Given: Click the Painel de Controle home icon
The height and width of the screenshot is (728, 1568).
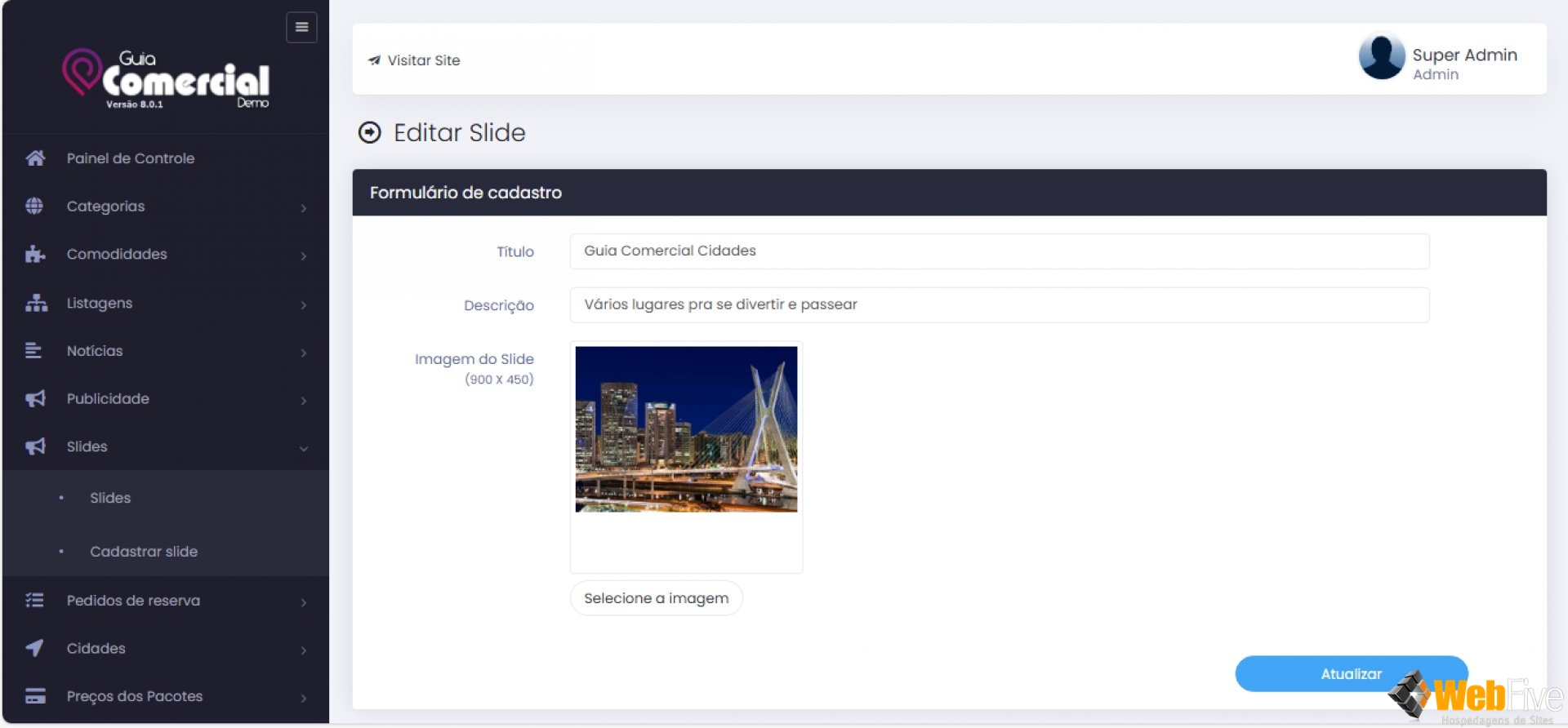Looking at the screenshot, I should tap(35, 158).
